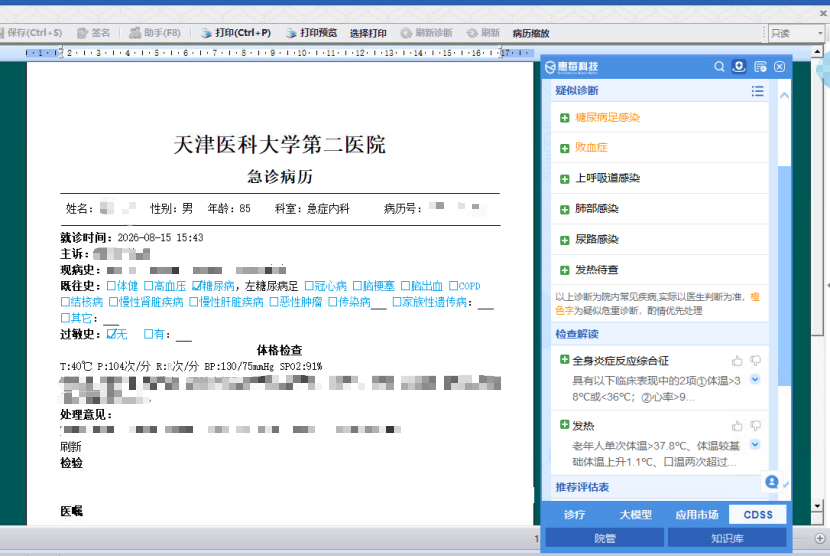Screen dimensions: 830x556
Task: Click the zoom-in plus button at bottom right
Action: point(820,539)
